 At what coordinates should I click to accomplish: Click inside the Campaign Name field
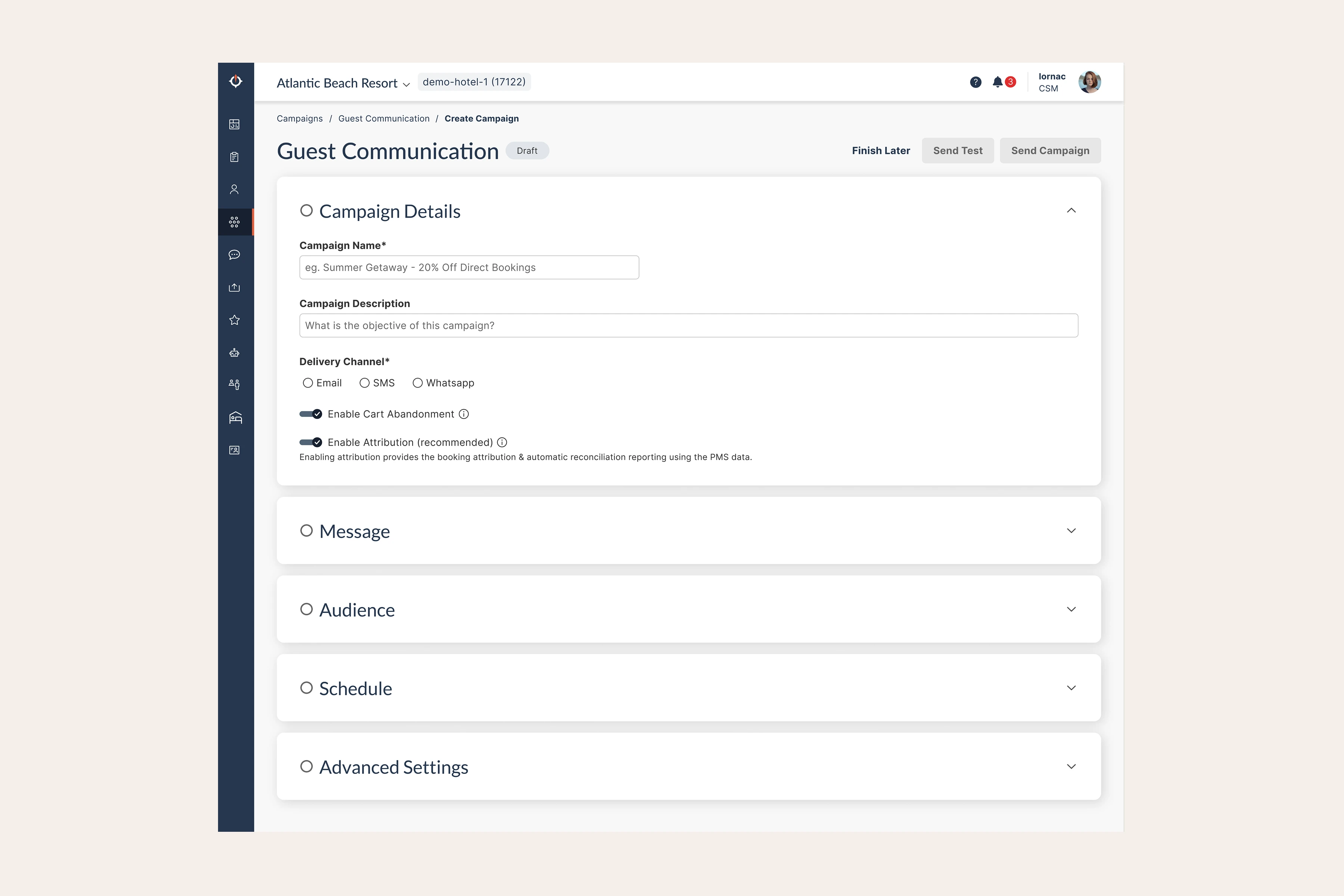coord(468,267)
